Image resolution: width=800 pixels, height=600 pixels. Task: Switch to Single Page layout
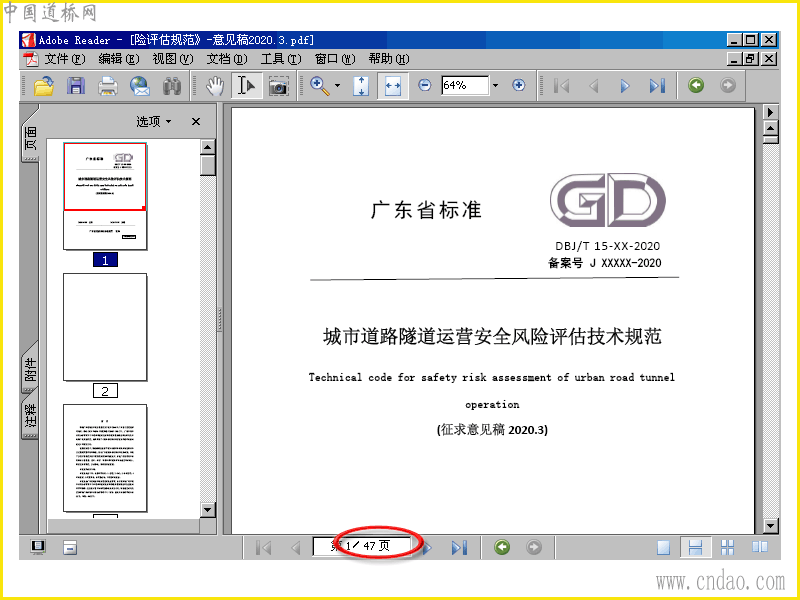[x=663, y=547]
